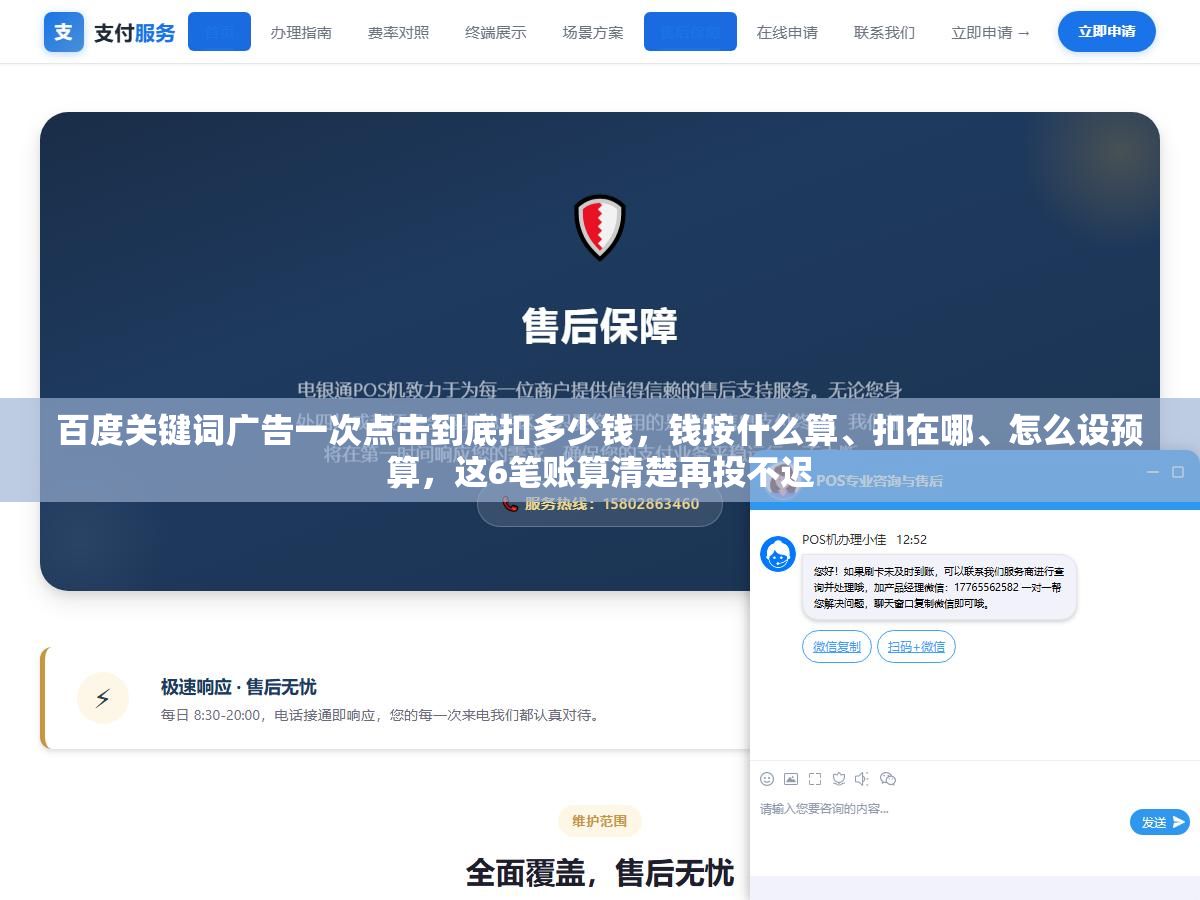Click the red phone icon beside 服务热线
This screenshot has height=900, width=1200.
click(x=510, y=504)
